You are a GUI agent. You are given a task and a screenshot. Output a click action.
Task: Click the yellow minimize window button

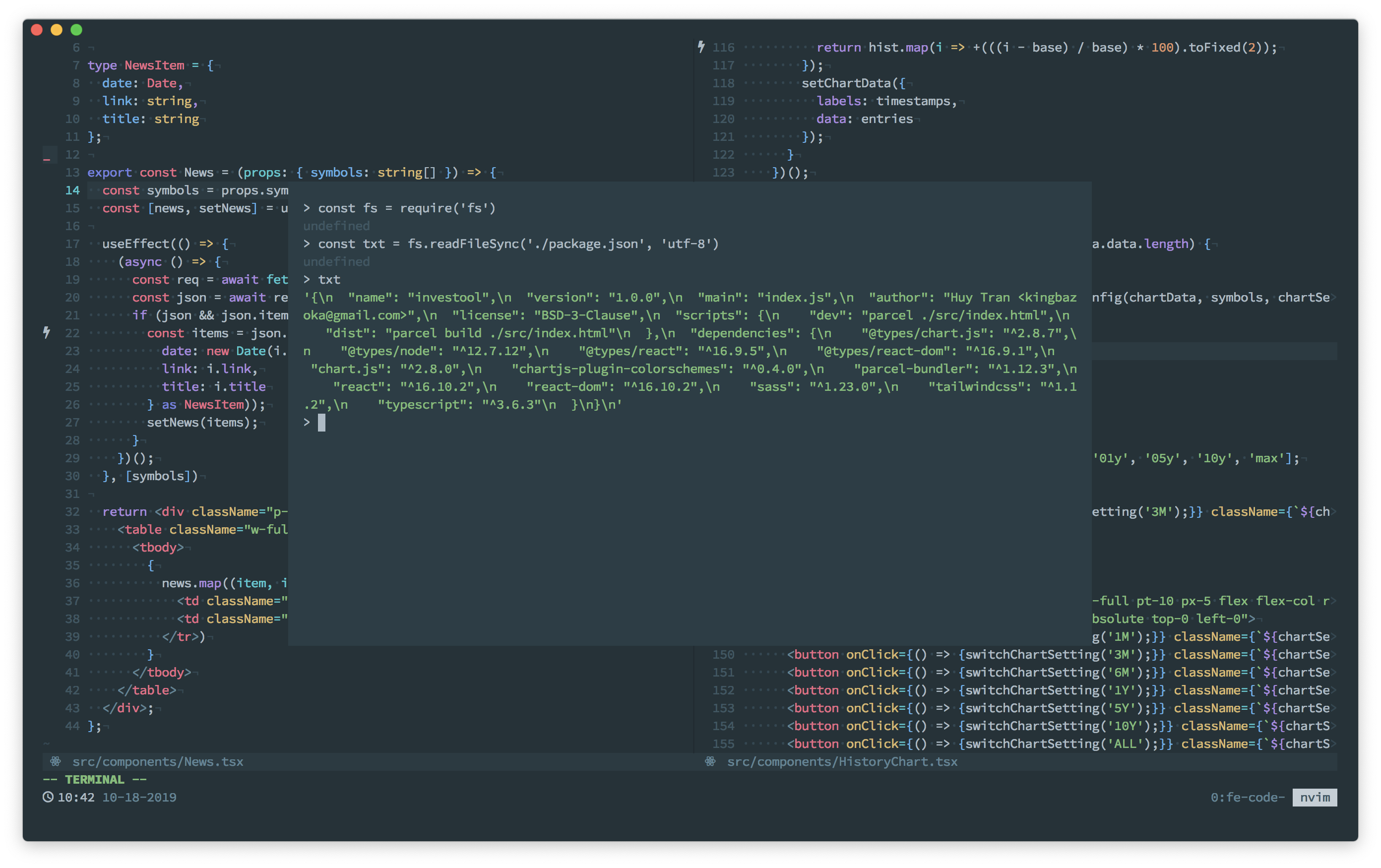tap(56, 30)
